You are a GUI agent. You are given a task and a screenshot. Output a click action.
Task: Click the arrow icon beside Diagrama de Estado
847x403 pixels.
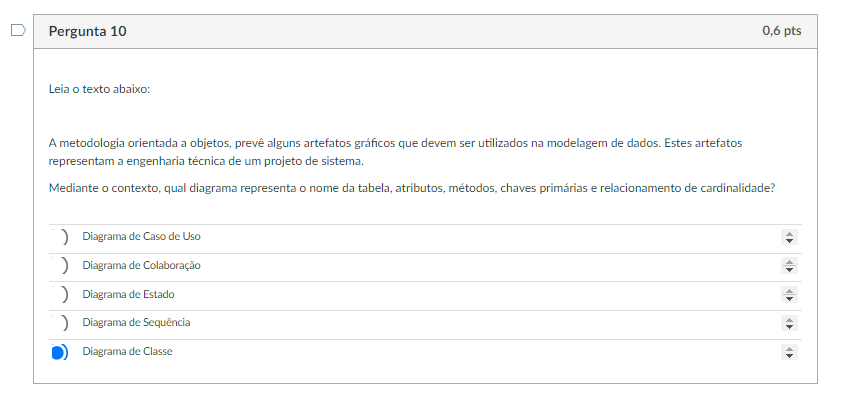click(789, 295)
